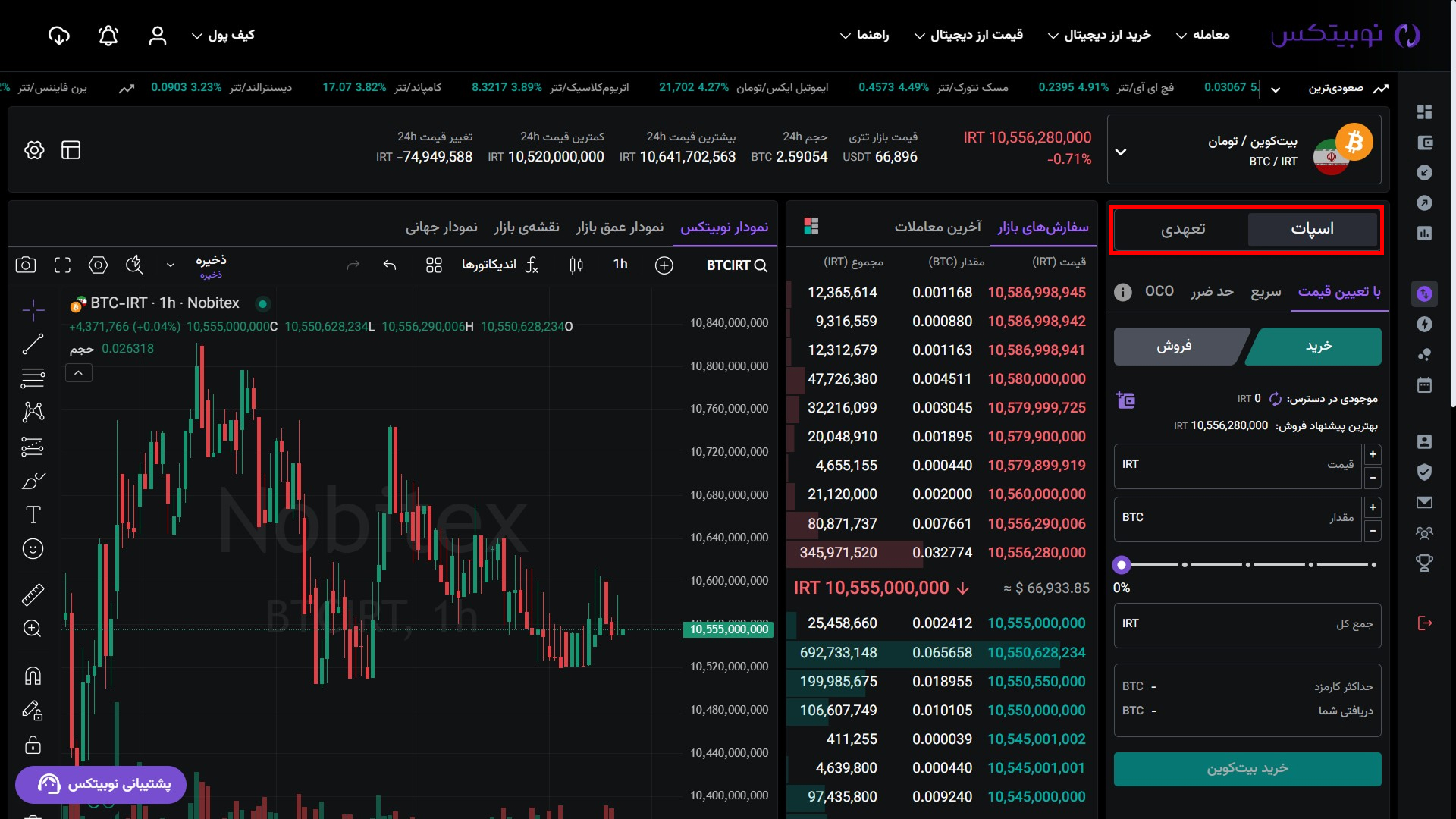Open the chart layout grid icon

point(434,265)
